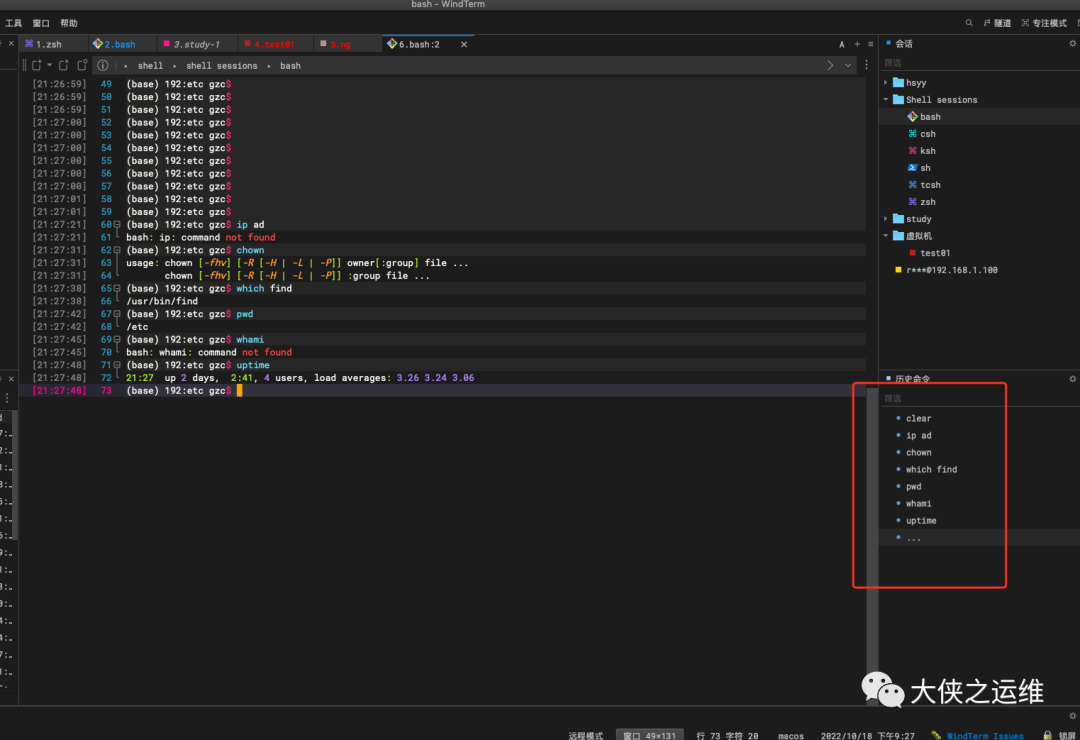Select the test01 session under 虚拟机
1080x740 pixels.
[979, 253]
